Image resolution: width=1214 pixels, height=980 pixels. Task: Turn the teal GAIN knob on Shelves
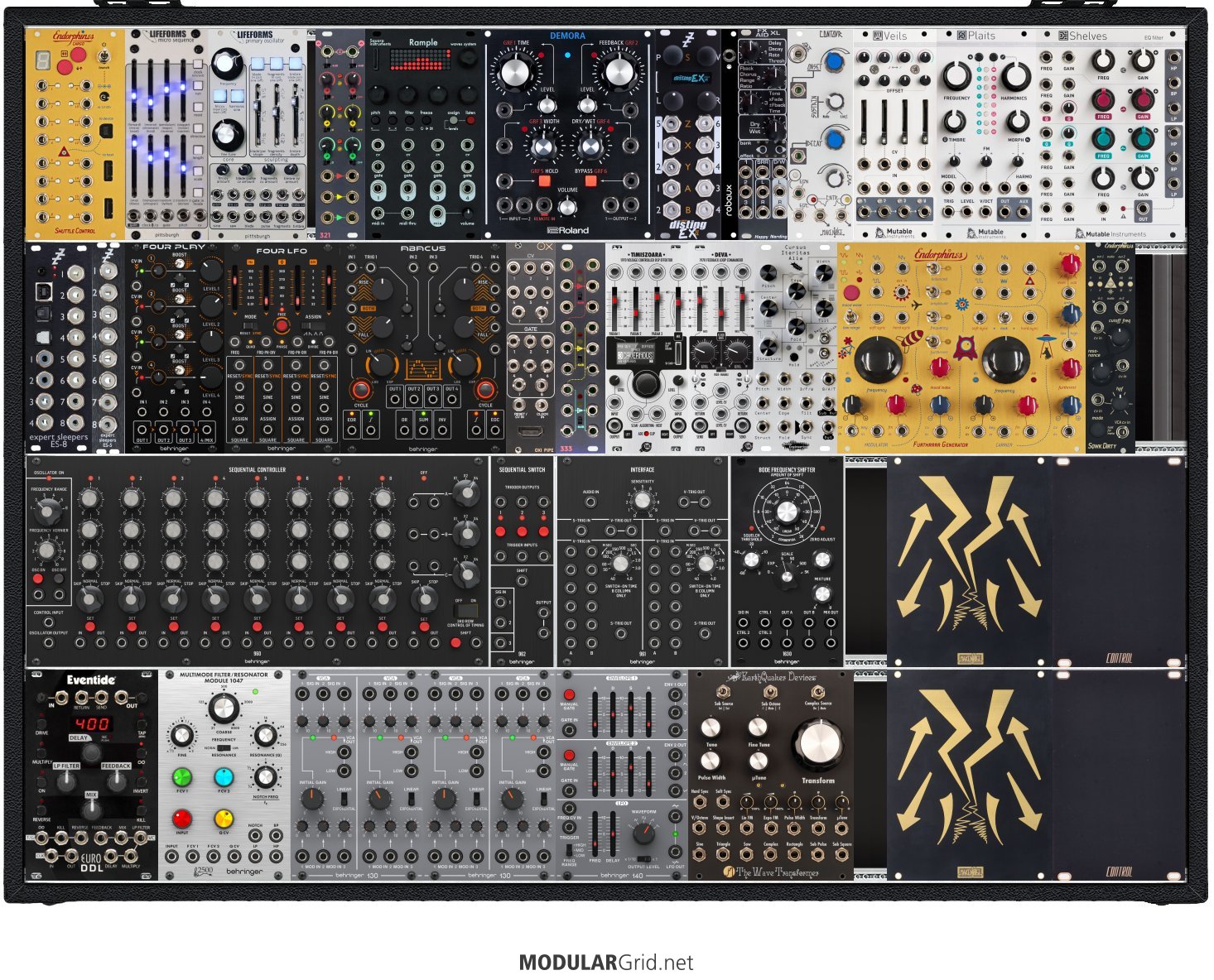pos(1143,137)
